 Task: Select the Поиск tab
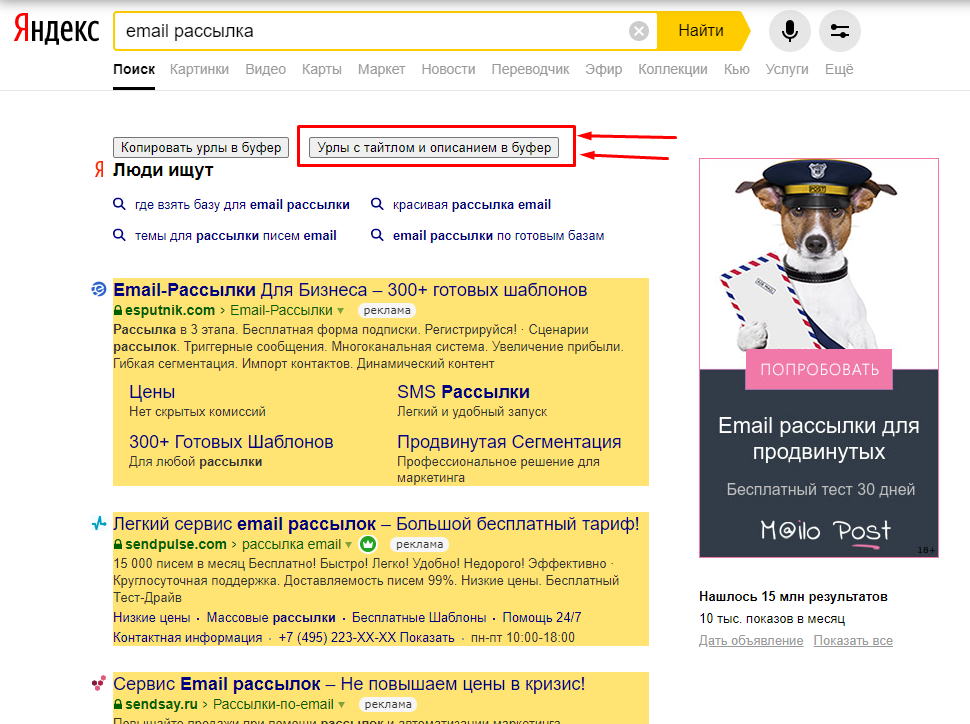[x=134, y=69]
